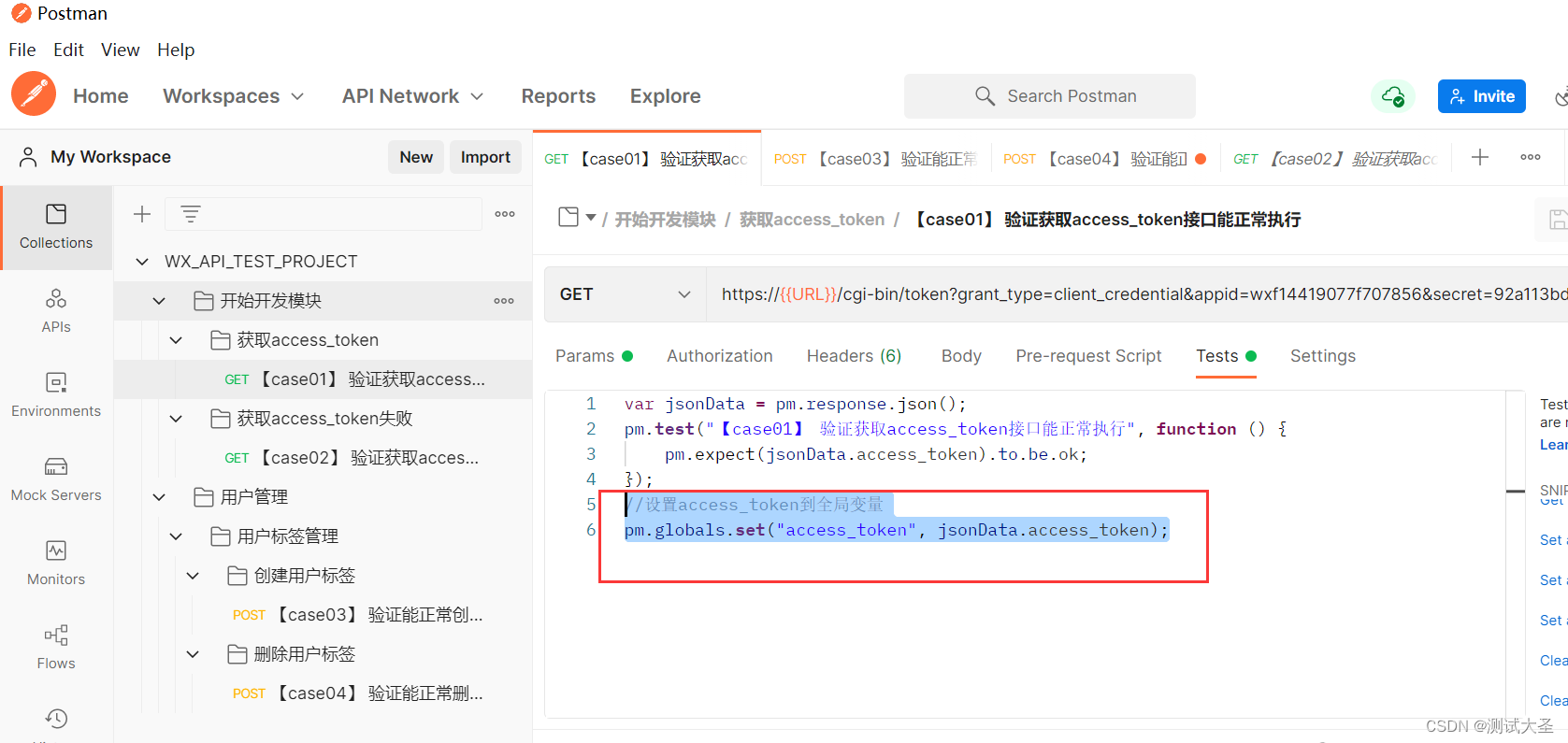Open the Environments sidebar panel
The image size is (1568, 743).
click(56, 395)
